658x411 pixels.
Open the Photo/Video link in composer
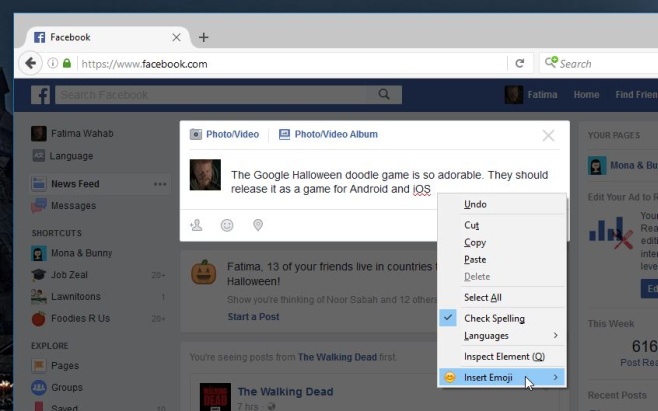pos(232,134)
